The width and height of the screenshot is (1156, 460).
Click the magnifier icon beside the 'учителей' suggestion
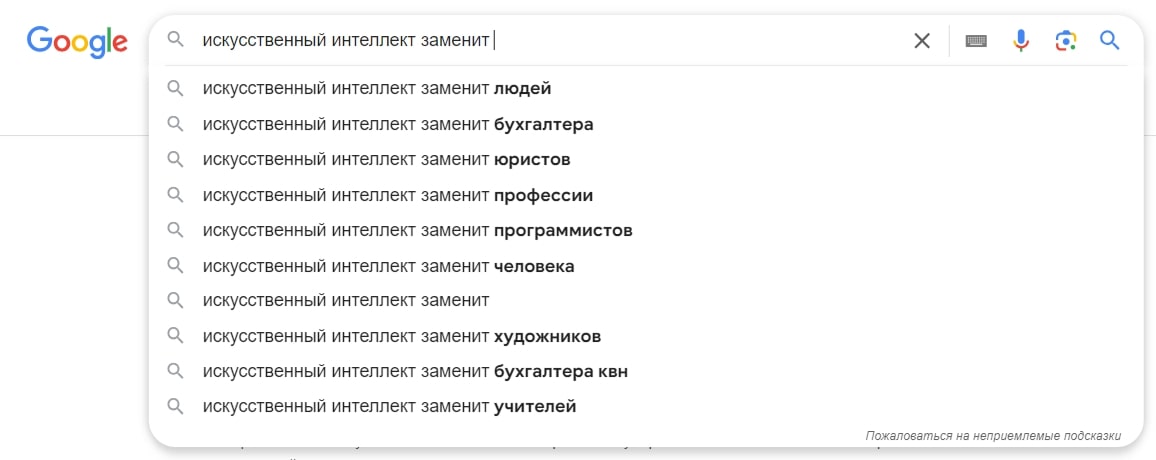click(x=175, y=406)
